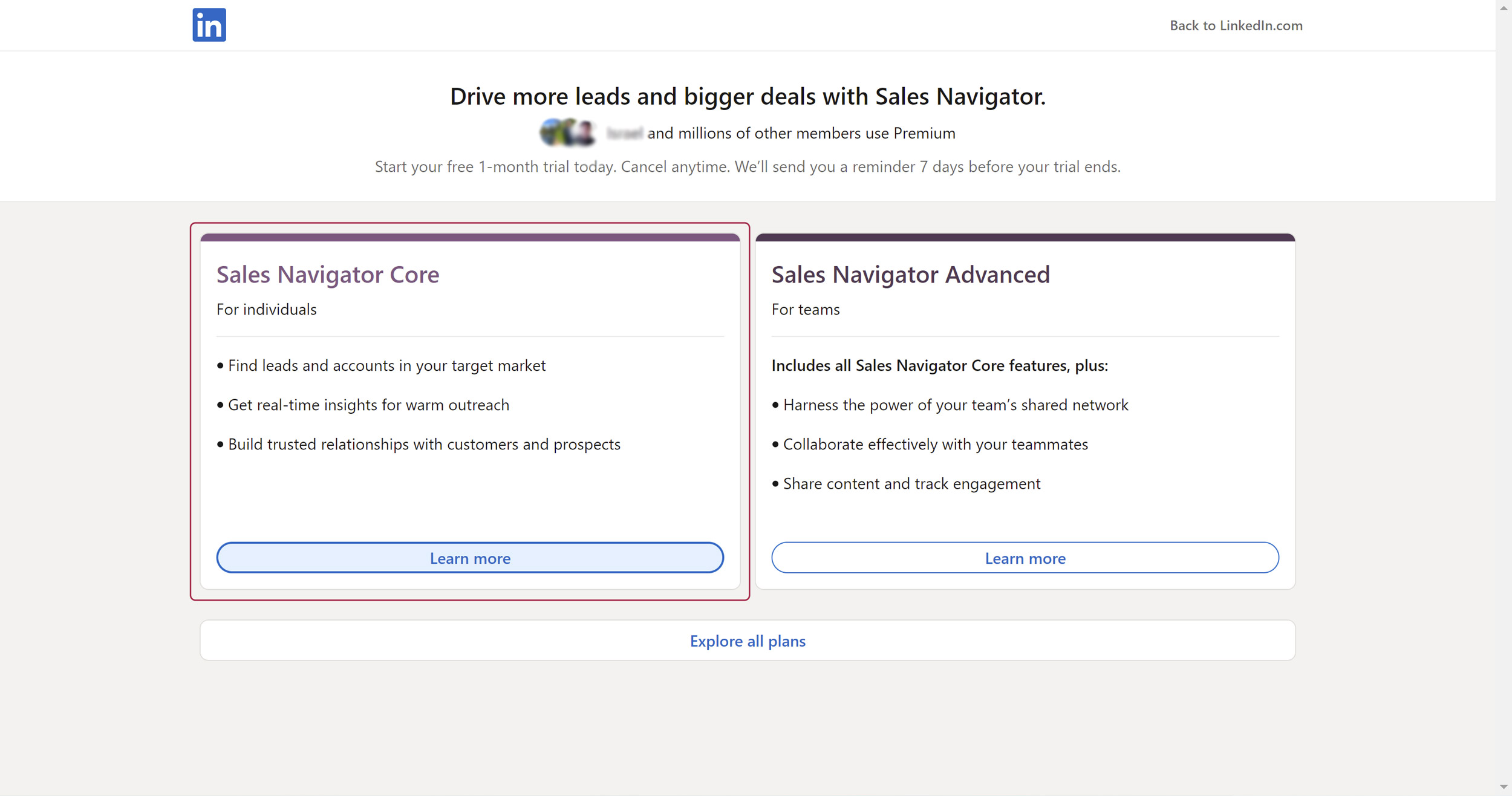The height and width of the screenshot is (796, 1512).
Task: Open the Explore all plans link
Action: click(748, 641)
